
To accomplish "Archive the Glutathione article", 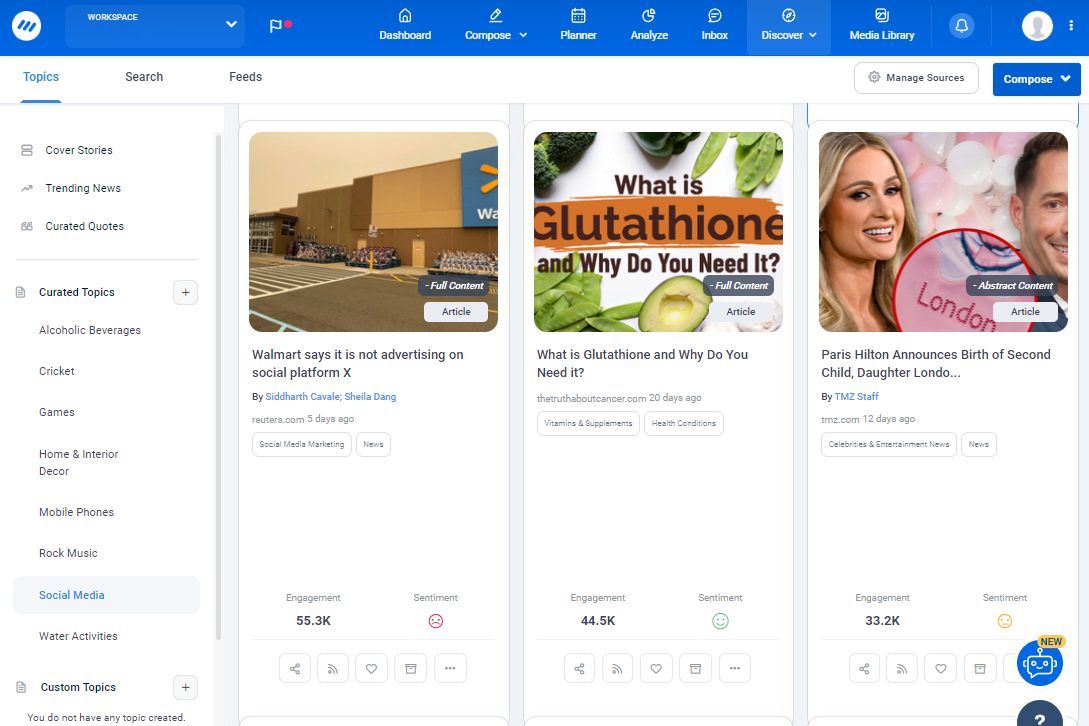I will tap(695, 668).
